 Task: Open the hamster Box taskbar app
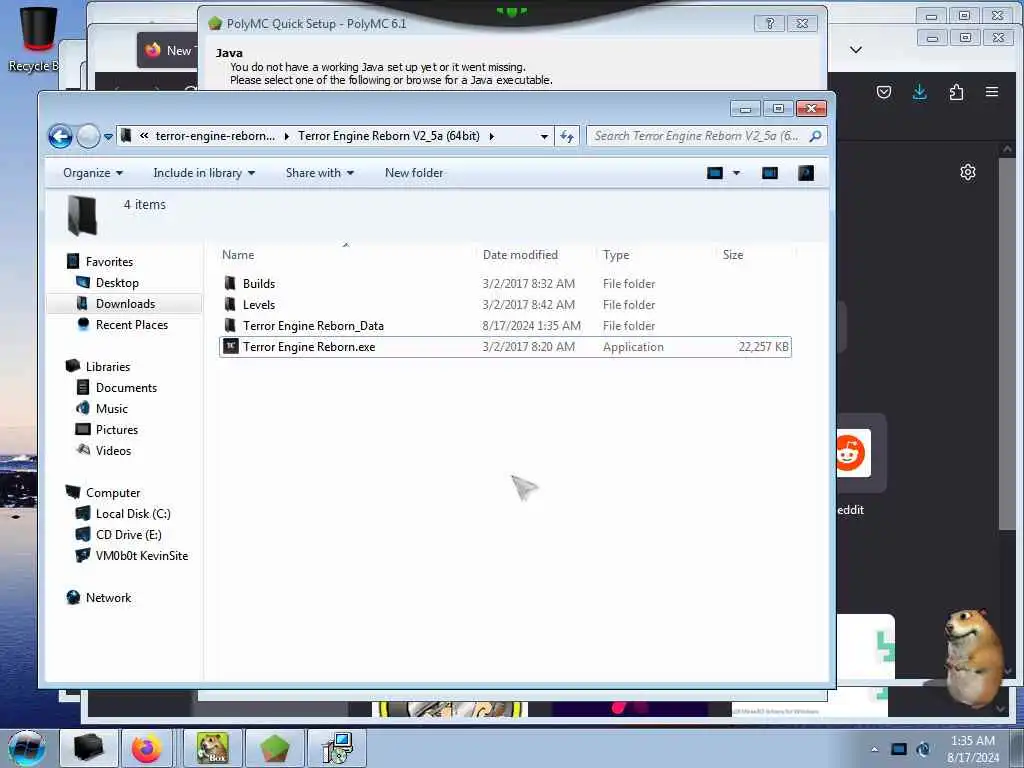point(213,748)
